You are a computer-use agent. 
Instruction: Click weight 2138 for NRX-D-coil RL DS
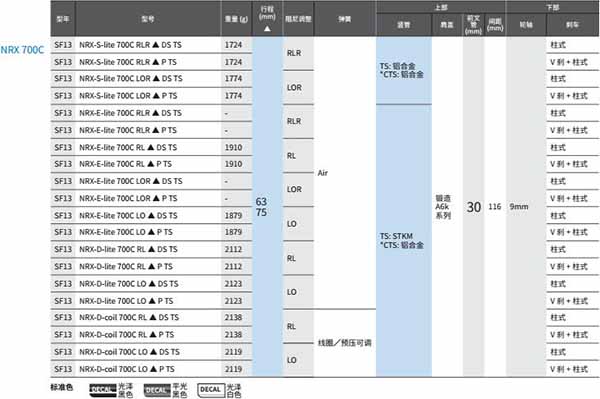[x=233, y=318]
